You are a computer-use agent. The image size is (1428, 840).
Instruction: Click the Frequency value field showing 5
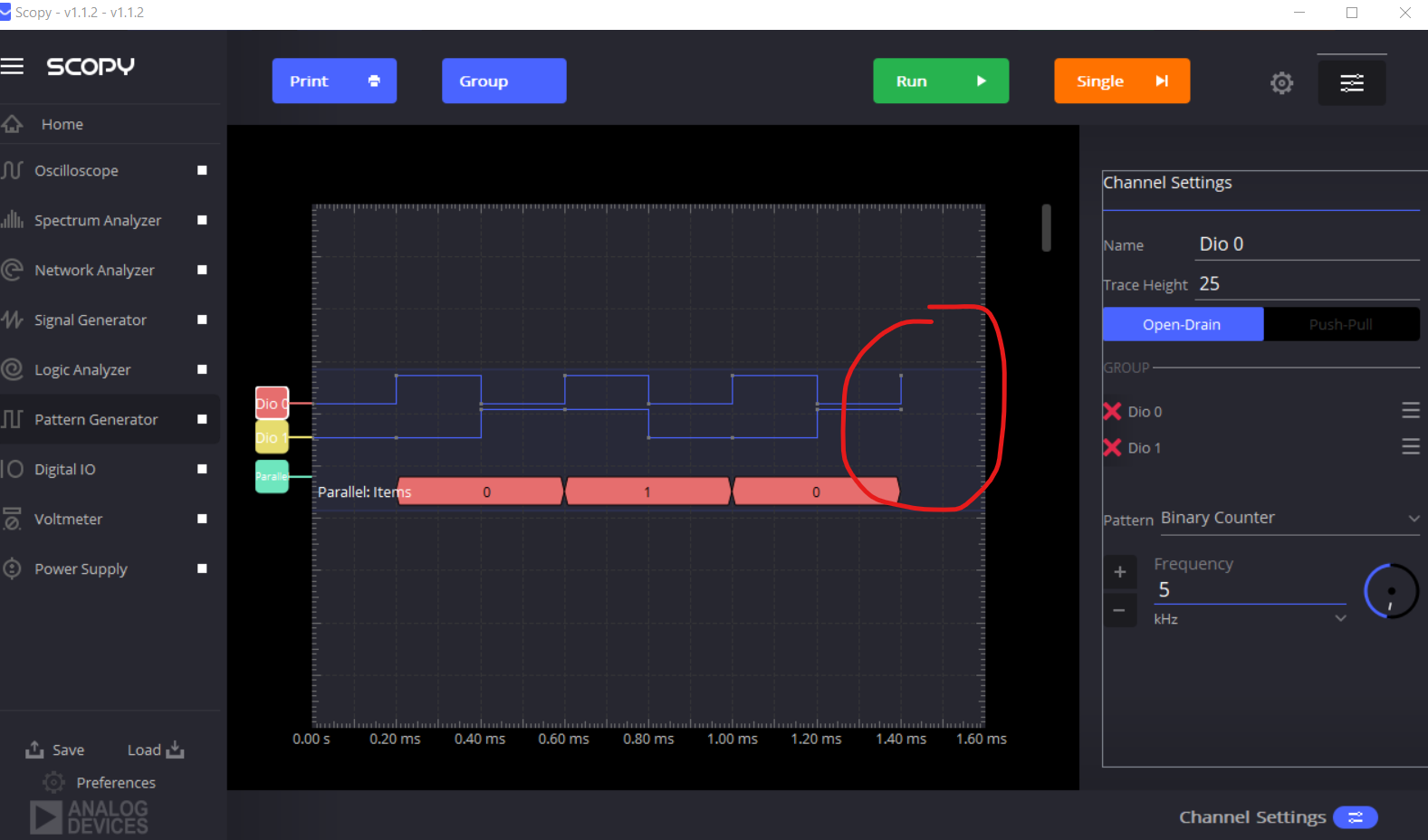[1250, 590]
